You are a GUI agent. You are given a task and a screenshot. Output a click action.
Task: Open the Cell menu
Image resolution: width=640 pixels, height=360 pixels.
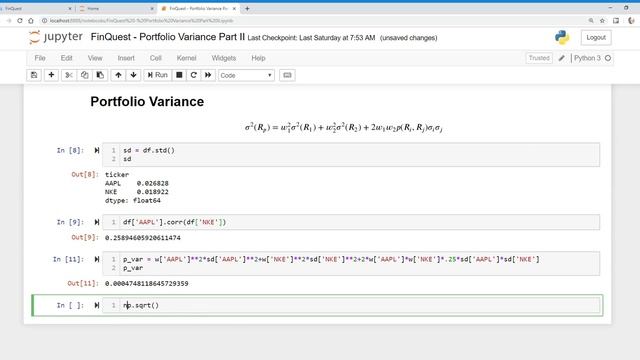coord(156,58)
